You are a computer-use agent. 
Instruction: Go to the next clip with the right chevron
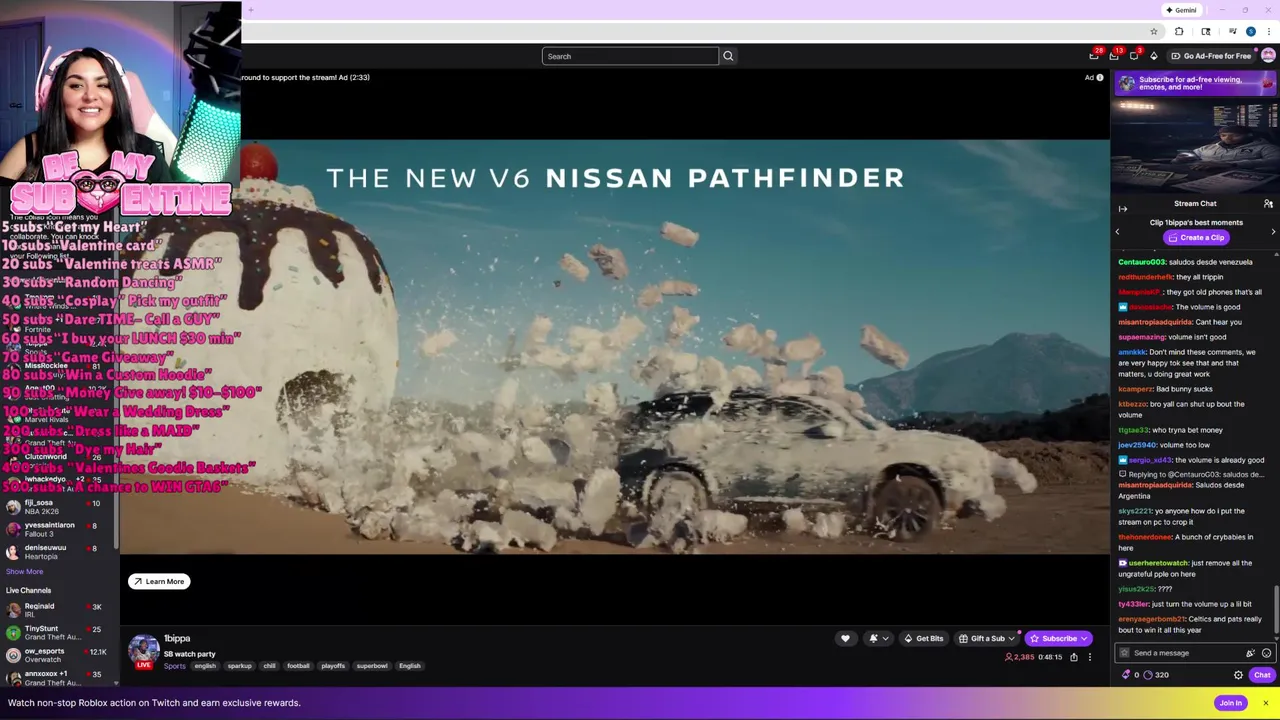[x=1273, y=232]
